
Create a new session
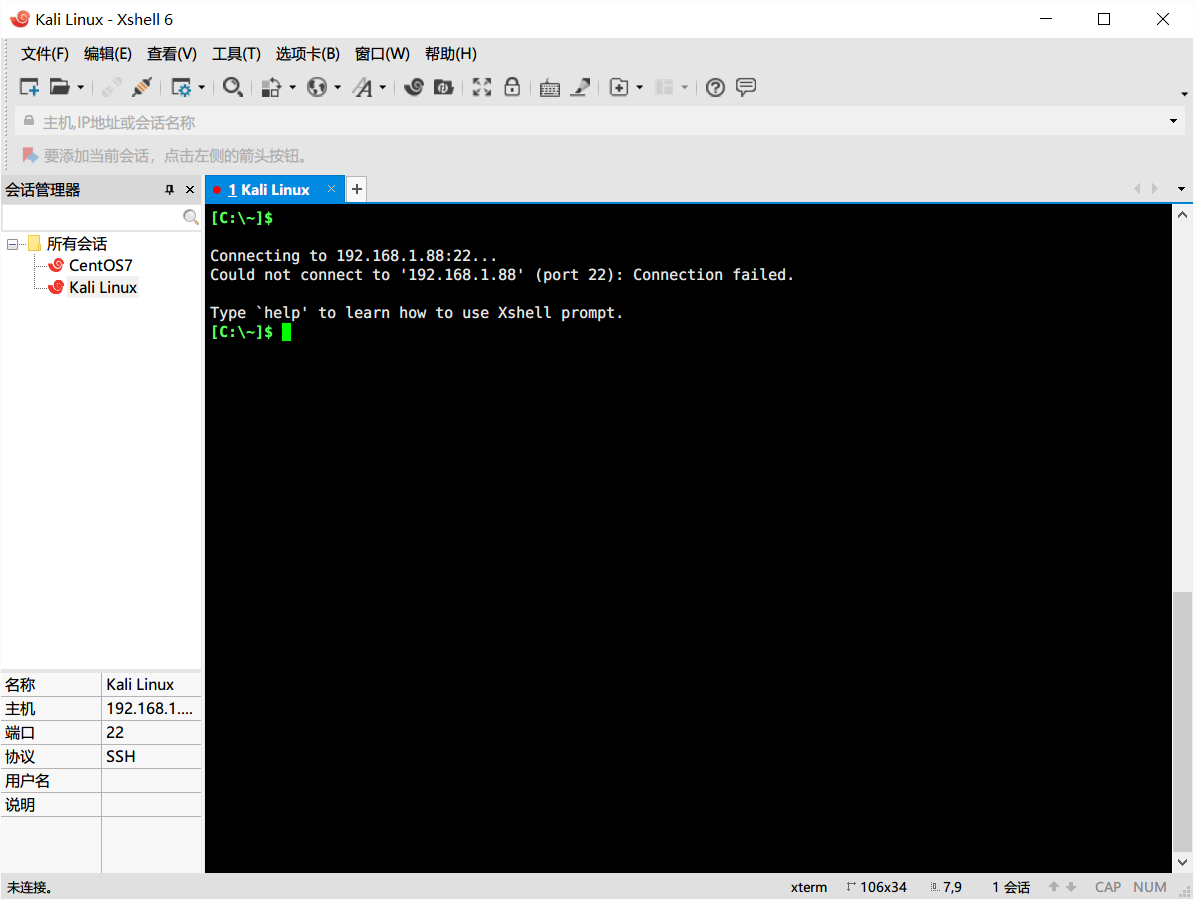pos(29,87)
